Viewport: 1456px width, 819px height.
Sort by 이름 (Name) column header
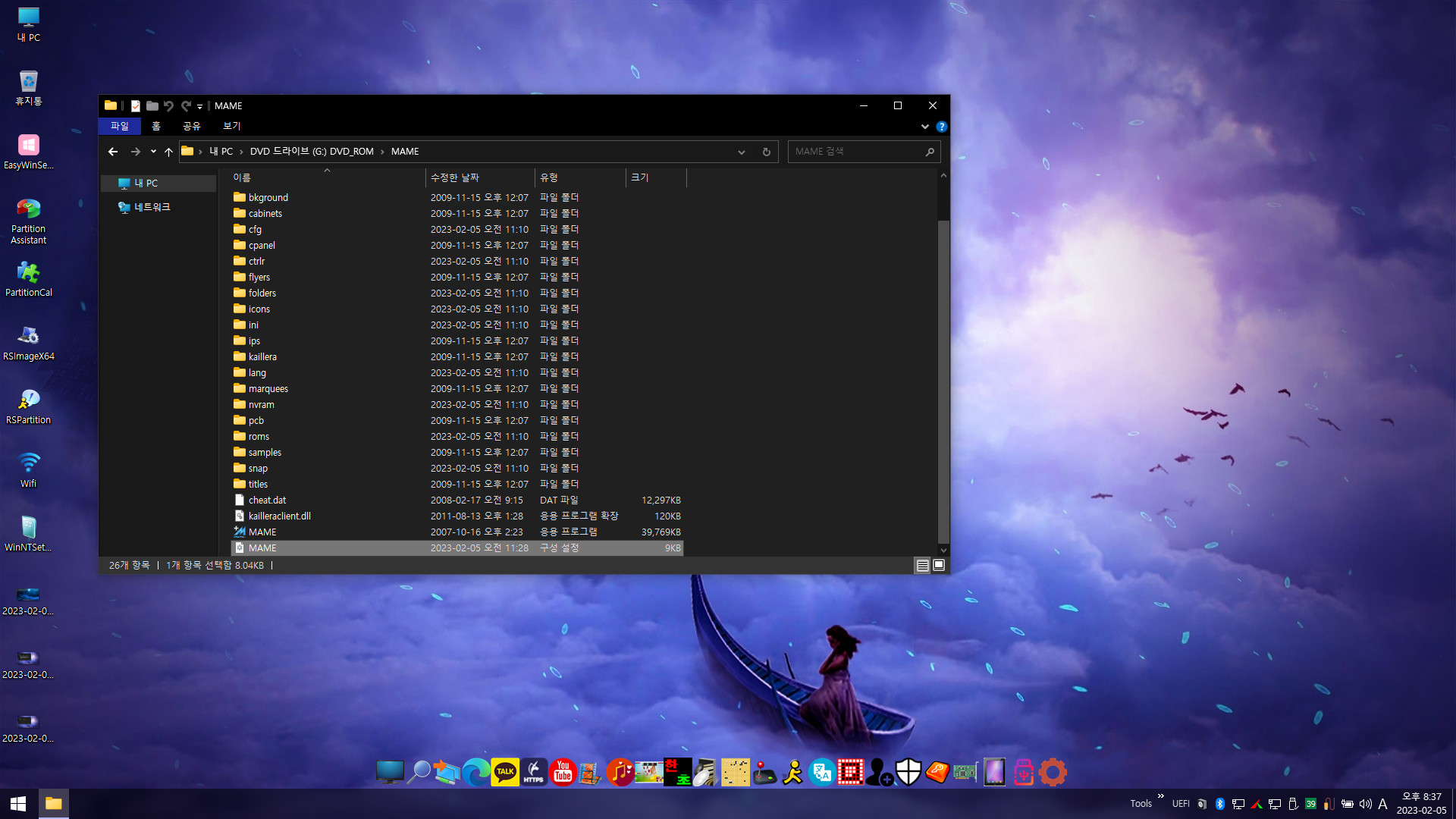tap(327, 177)
